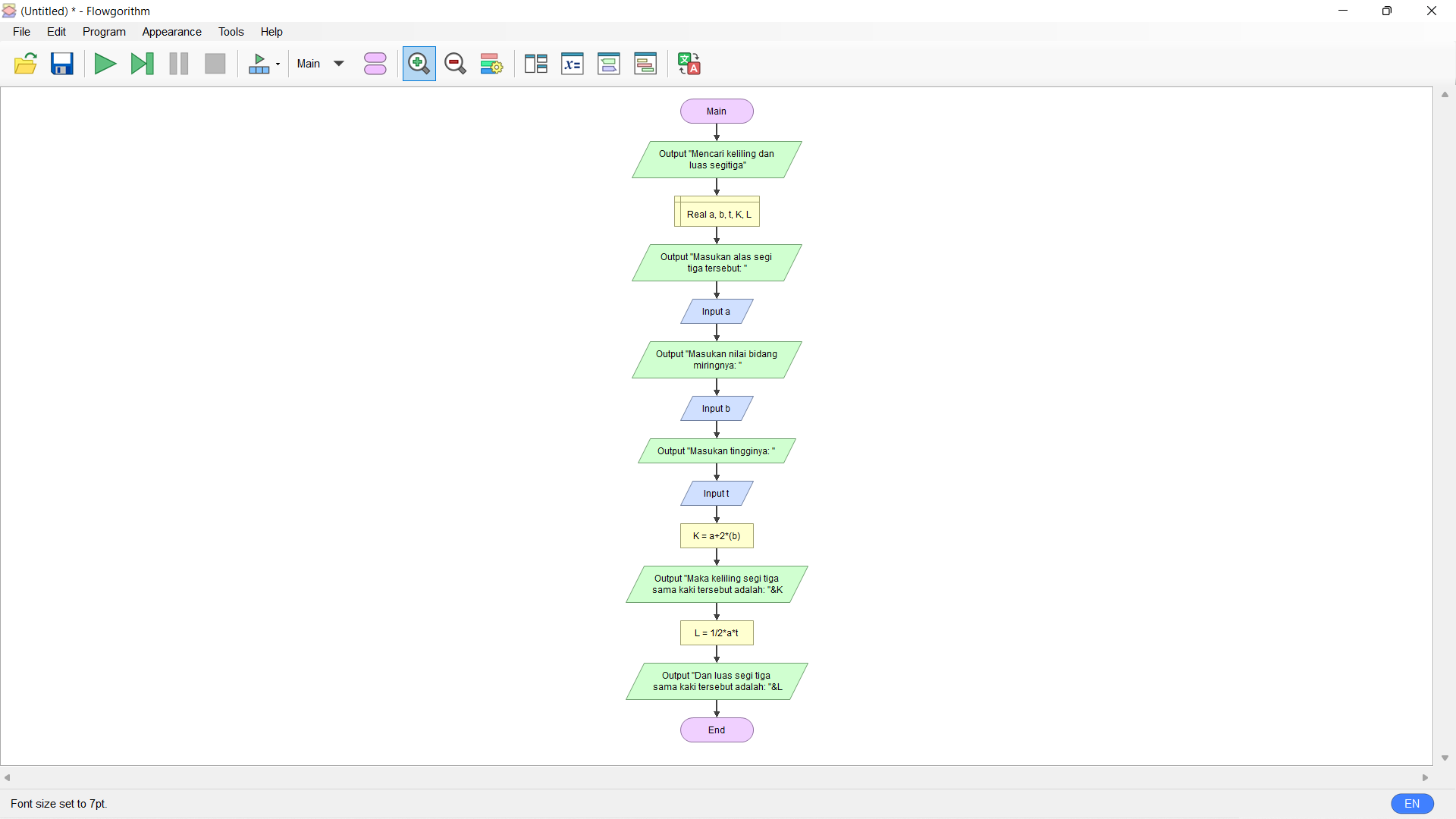
Task: Open an existing flowchart file
Action: (25, 64)
